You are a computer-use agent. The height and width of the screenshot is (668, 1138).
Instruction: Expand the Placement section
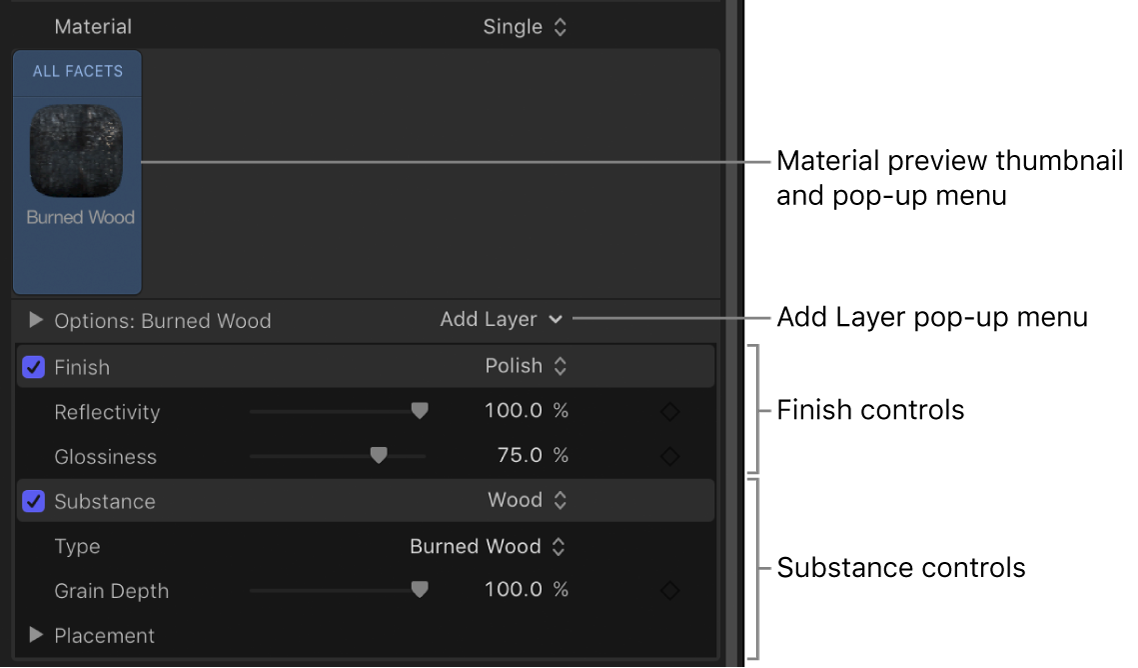pos(36,635)
